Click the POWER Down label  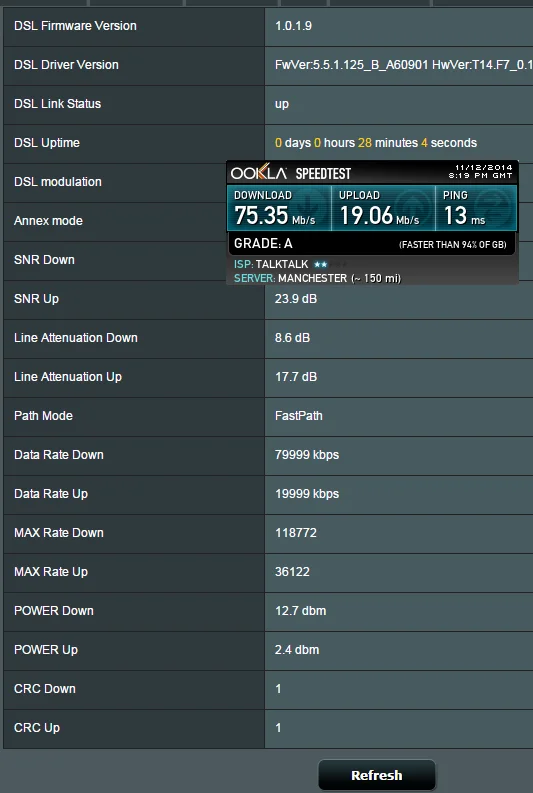pyautogui.click(x=54, y=610)
